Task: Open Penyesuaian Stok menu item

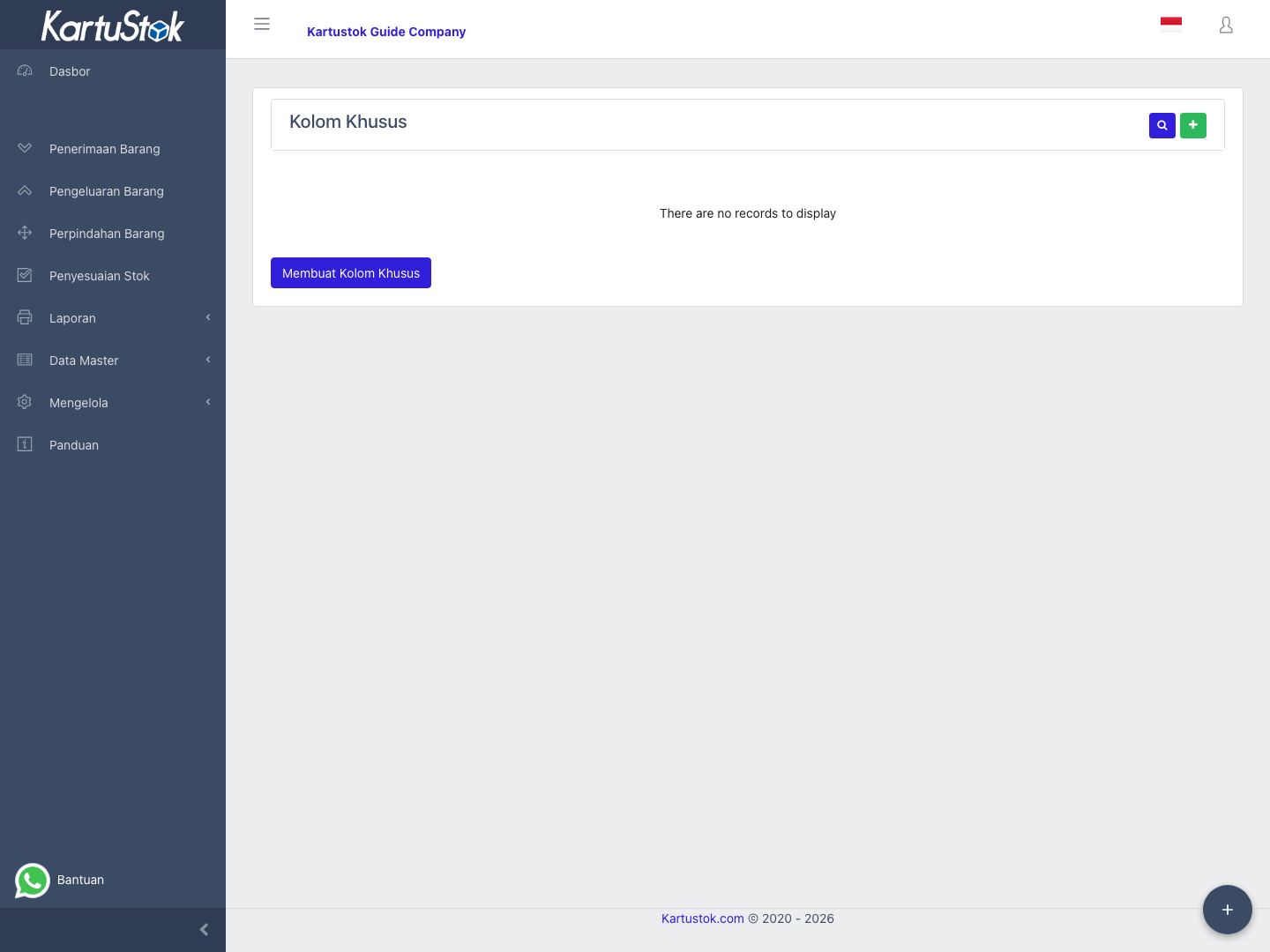Action: tap(113, 276)
